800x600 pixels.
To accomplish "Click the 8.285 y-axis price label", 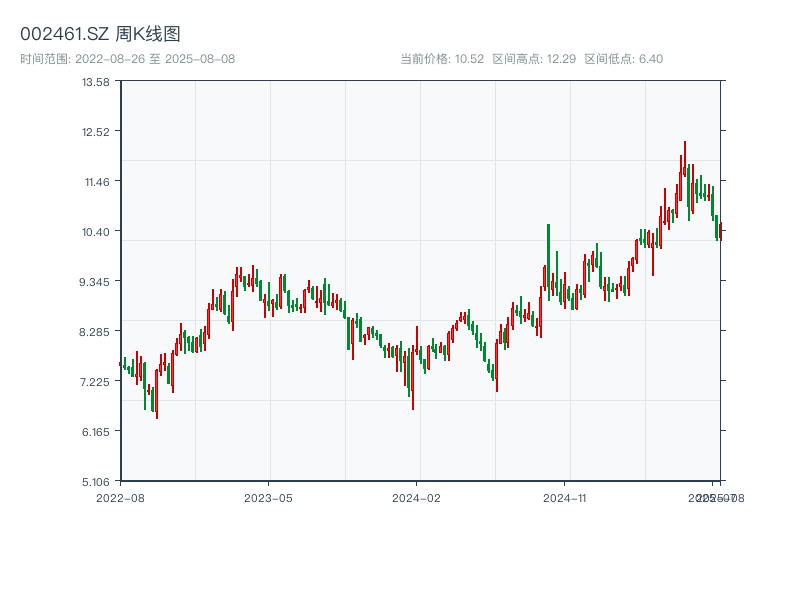I will pyautogui.click(x=96, y=331).
